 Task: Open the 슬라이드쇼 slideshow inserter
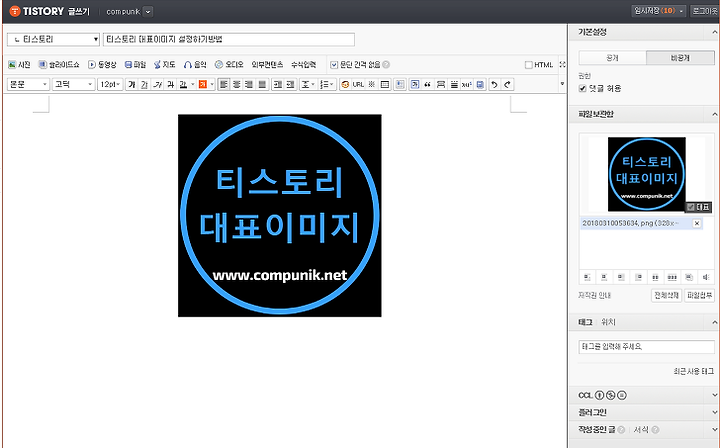click(59, 65)
